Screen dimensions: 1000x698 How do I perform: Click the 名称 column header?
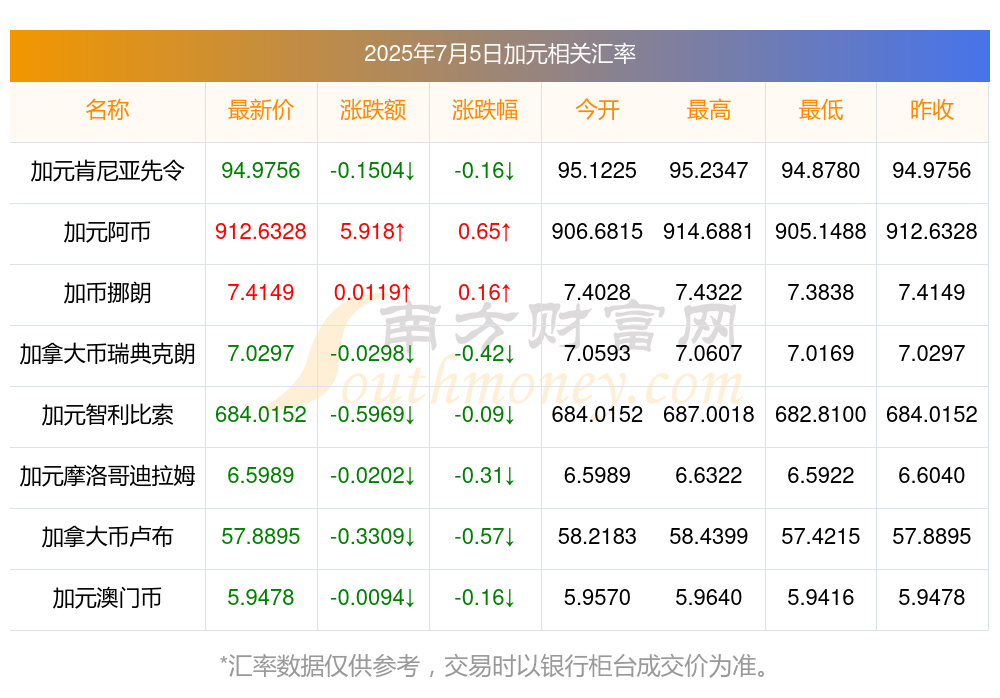(x=107, y=110)
